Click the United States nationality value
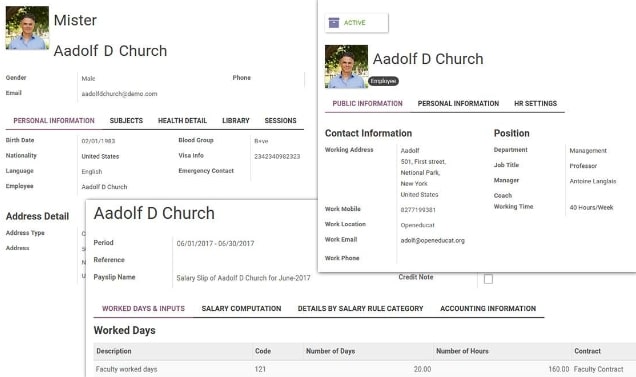636x377 pixels. [100, 156]
